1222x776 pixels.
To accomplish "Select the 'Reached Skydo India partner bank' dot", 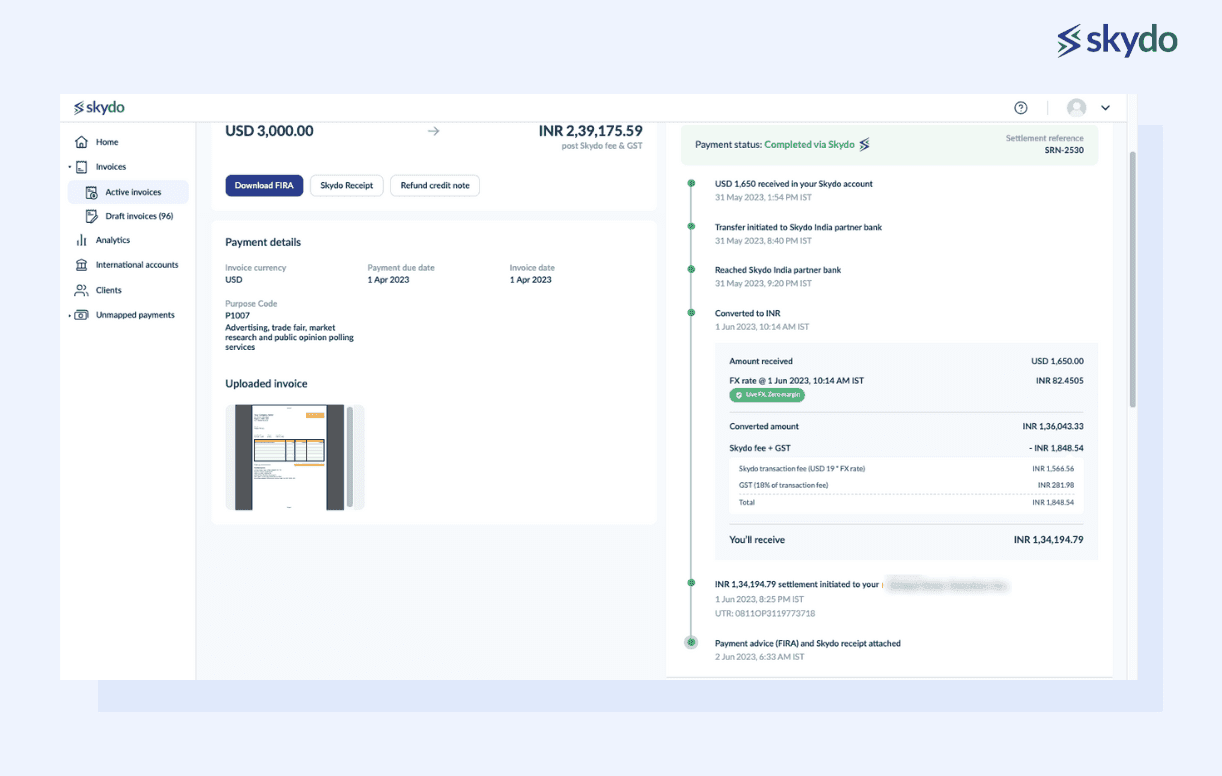I will point(690,270).
